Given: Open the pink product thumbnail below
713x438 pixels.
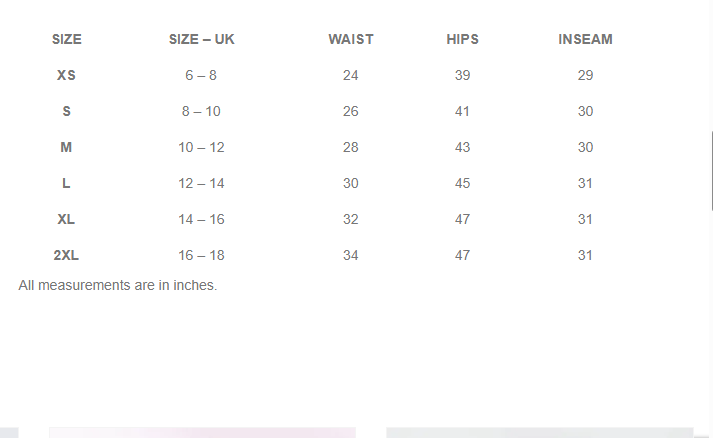Looking at the screenshot, I should click(x=202, y=432).
